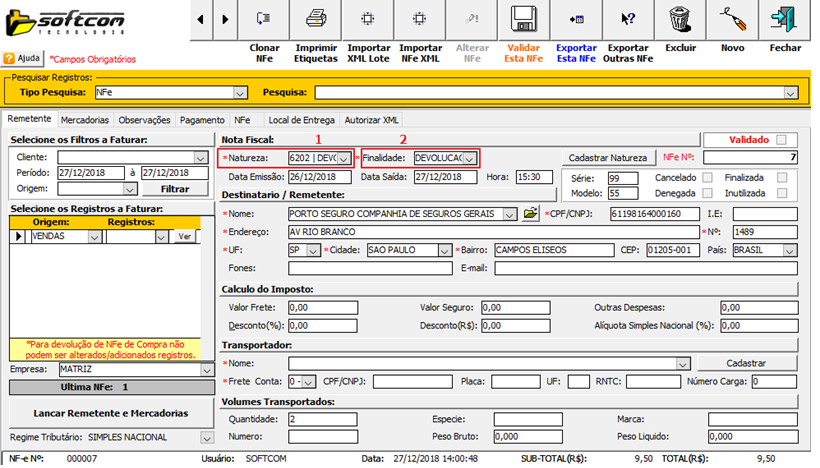The image size is (820, 468).
Task: Click the Lancar Remetente e Mercadorias button
Action: (110, 413)
